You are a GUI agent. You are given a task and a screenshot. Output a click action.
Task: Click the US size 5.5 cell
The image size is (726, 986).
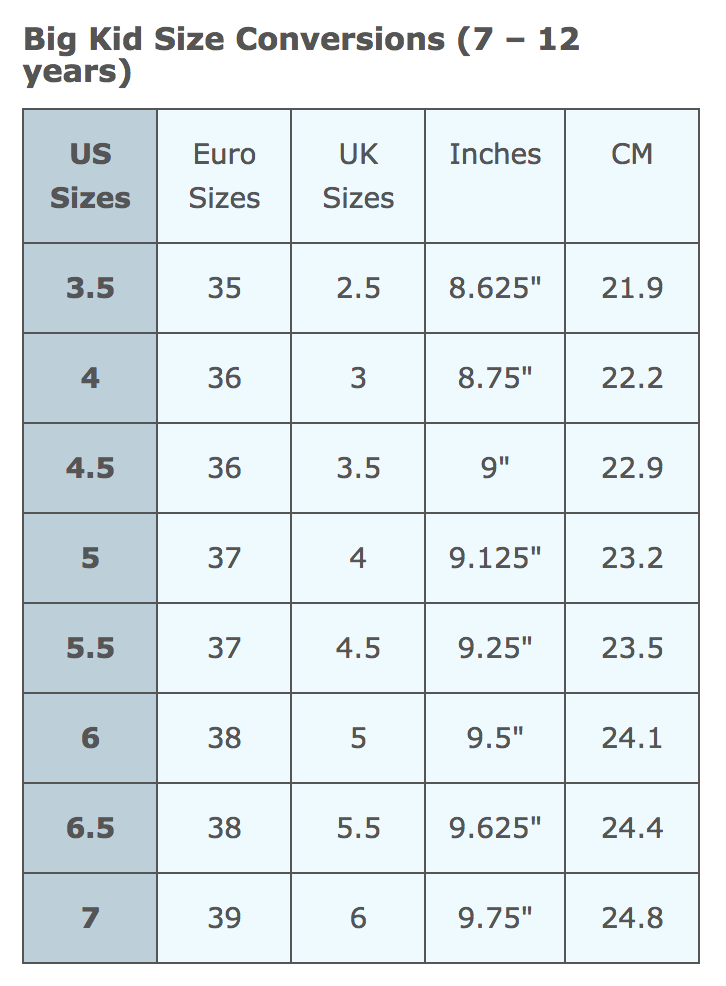coord(90,648)
